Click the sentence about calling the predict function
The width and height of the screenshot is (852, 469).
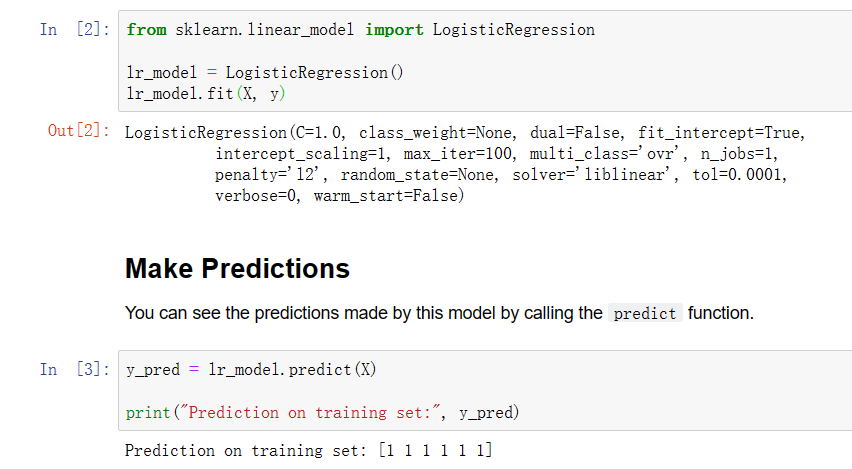(439, 313)
